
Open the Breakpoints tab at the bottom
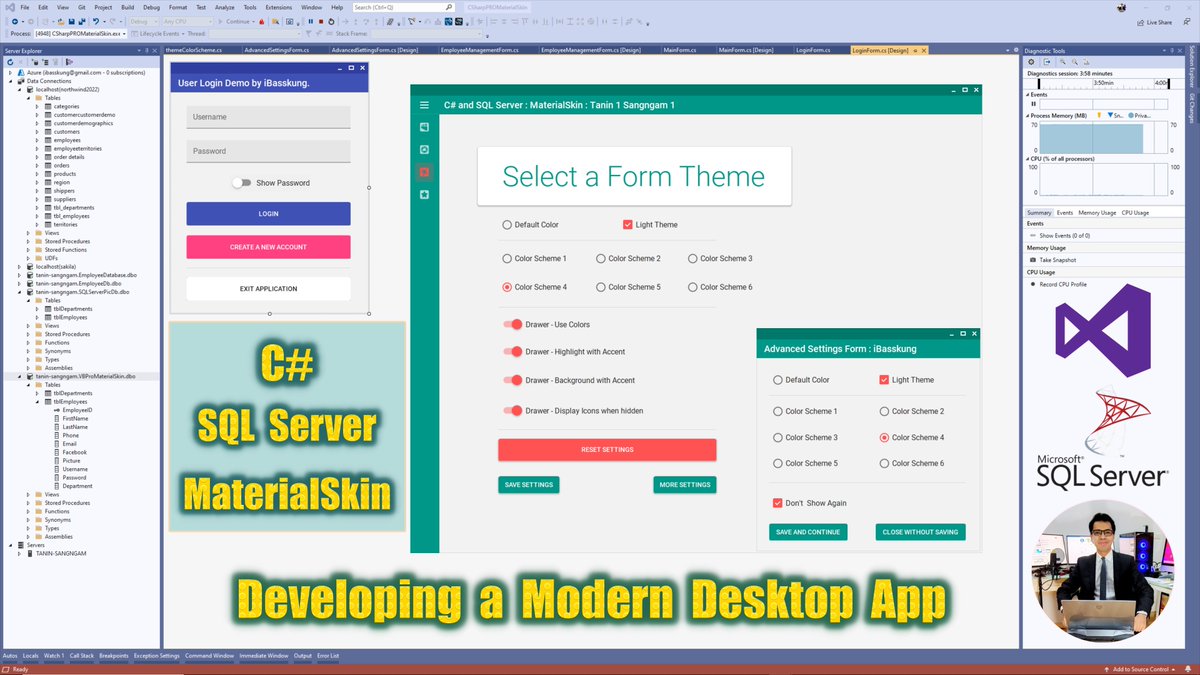point(114,656)
